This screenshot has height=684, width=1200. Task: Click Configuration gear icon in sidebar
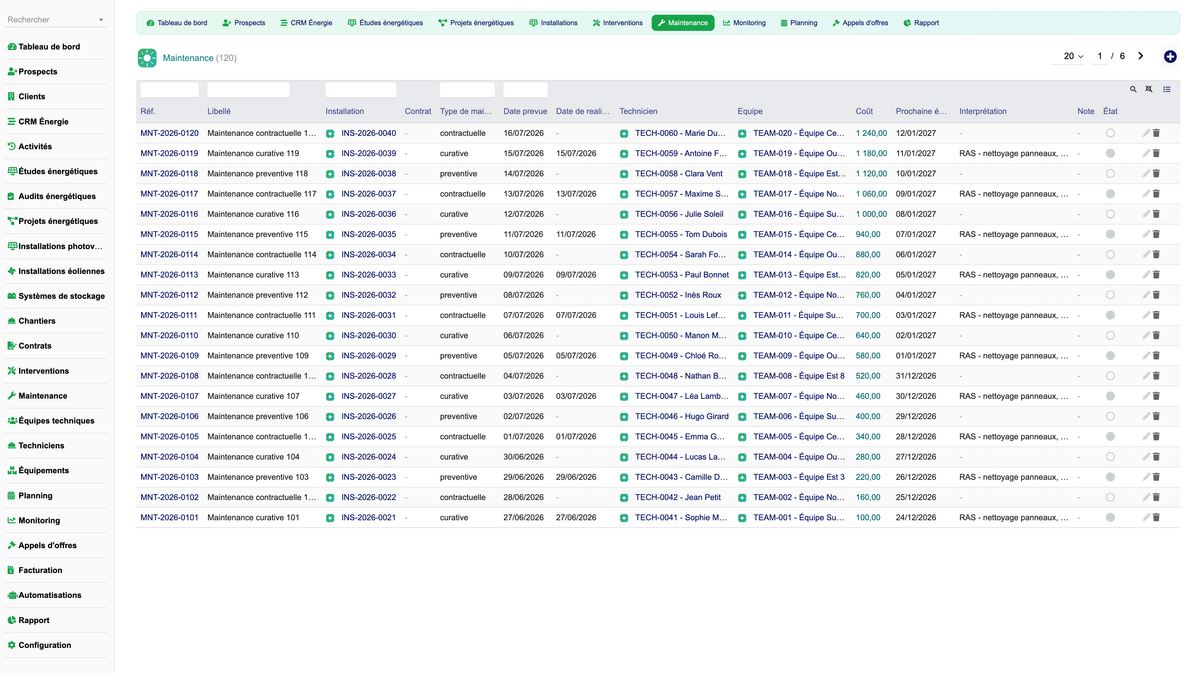[x=12, y=645]
